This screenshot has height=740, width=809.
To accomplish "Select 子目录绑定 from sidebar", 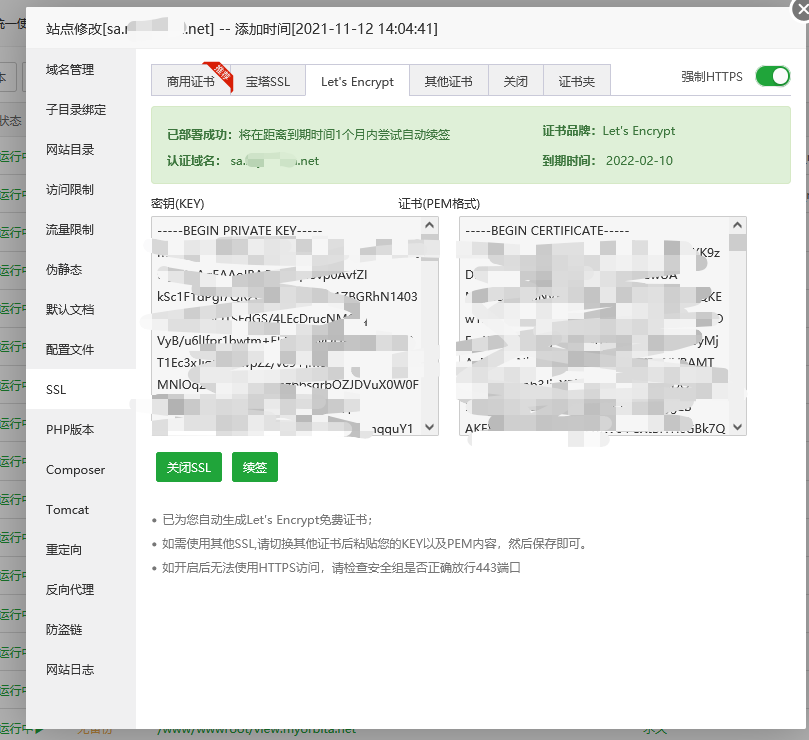I will [76, 110].
